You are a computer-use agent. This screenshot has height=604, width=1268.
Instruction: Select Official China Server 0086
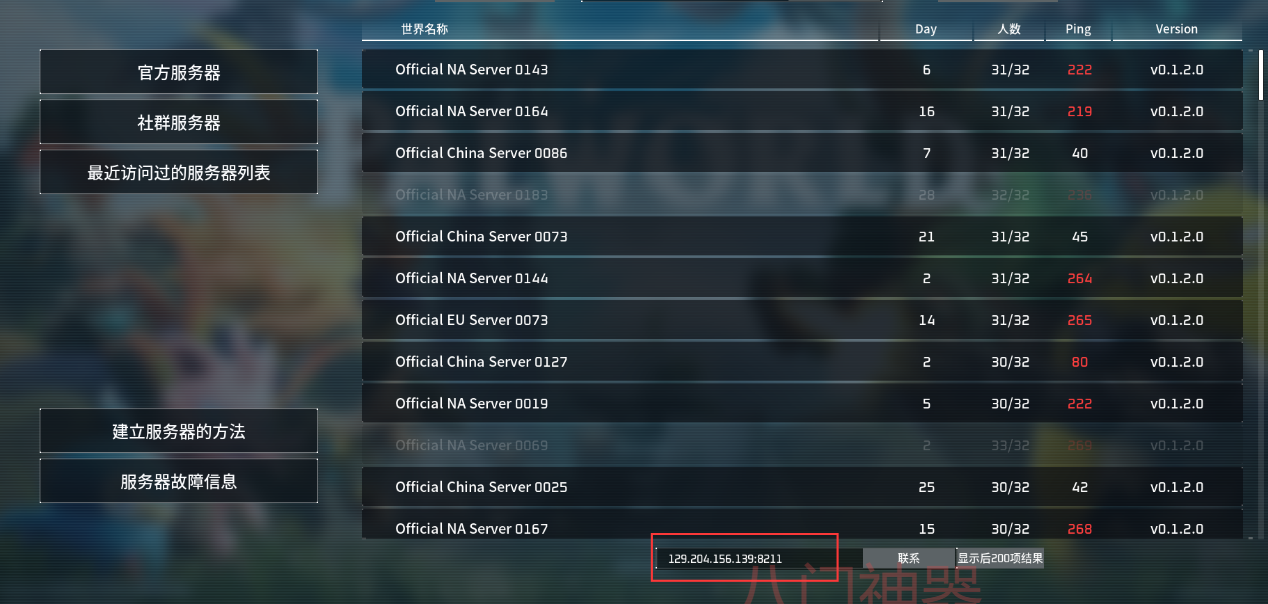tap(802, 153)
